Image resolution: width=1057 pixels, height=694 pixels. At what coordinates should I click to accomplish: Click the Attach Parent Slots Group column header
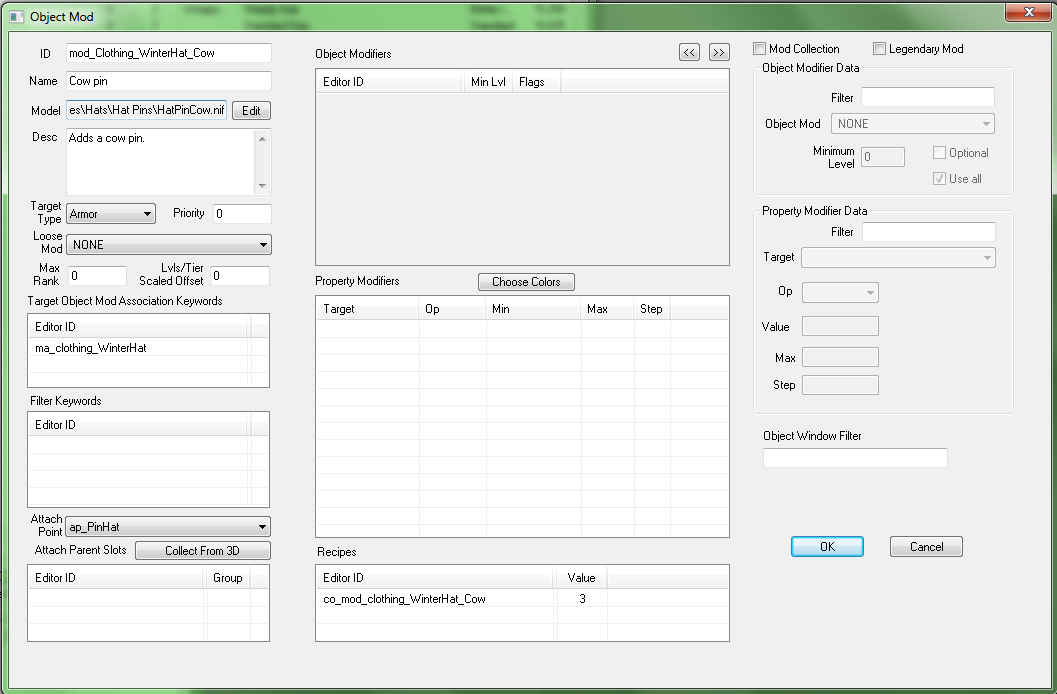pyautogui.click(x=228, y=577)
